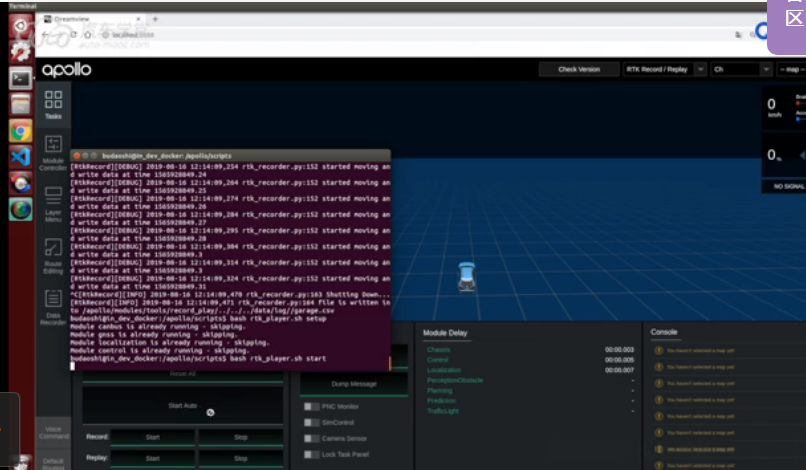This screenshot has width=806, height=470.
Task: Click the Voice Command sidebar button
Action: [x=53, y=432]
